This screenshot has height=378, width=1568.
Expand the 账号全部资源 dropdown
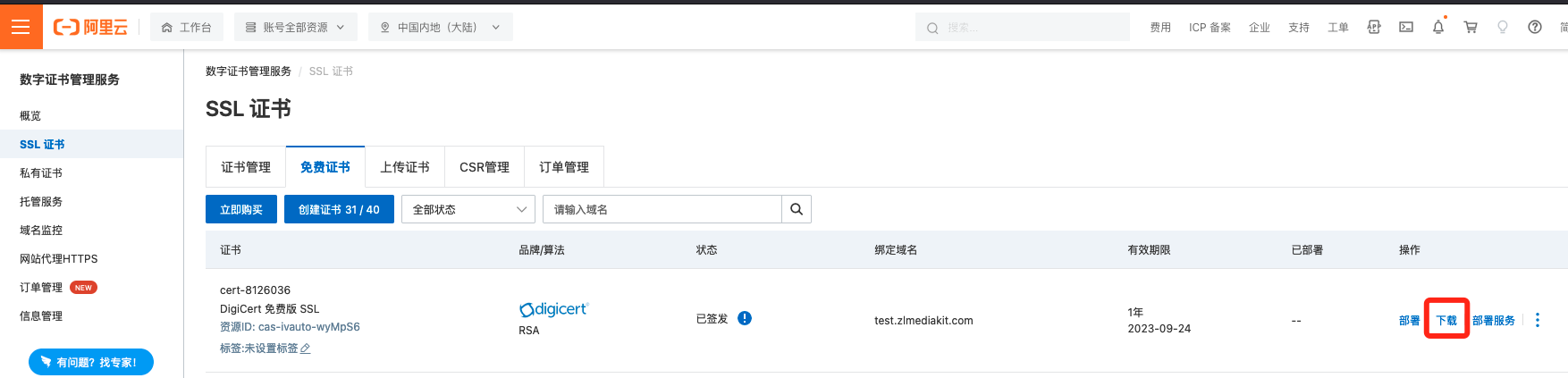click(x=295, y=28)
